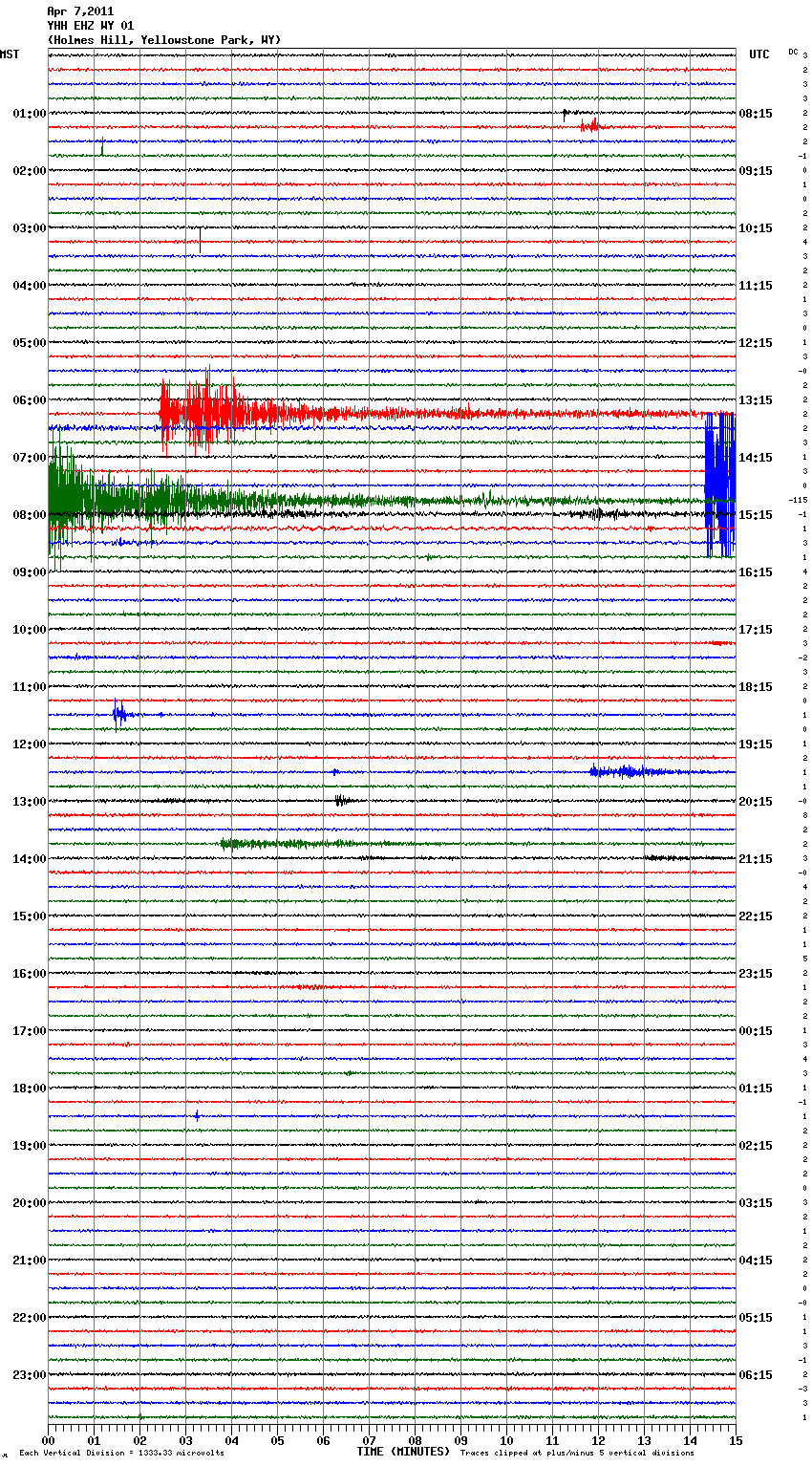Viewport: 812px width, 1466px height.
Task: Click the '22:00' MST hour label
Action: click(30, 1318)
